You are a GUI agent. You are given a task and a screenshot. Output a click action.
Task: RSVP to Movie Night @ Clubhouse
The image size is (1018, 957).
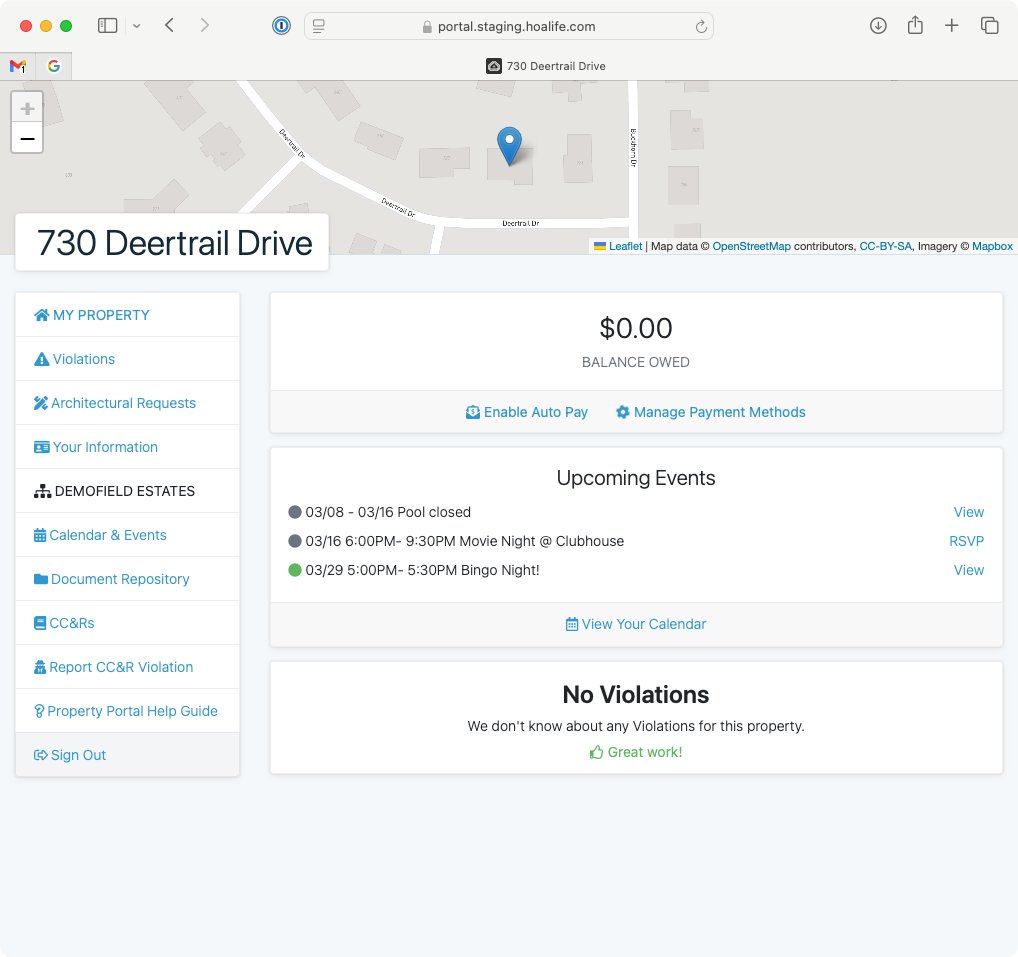click(x=966, y=541)
